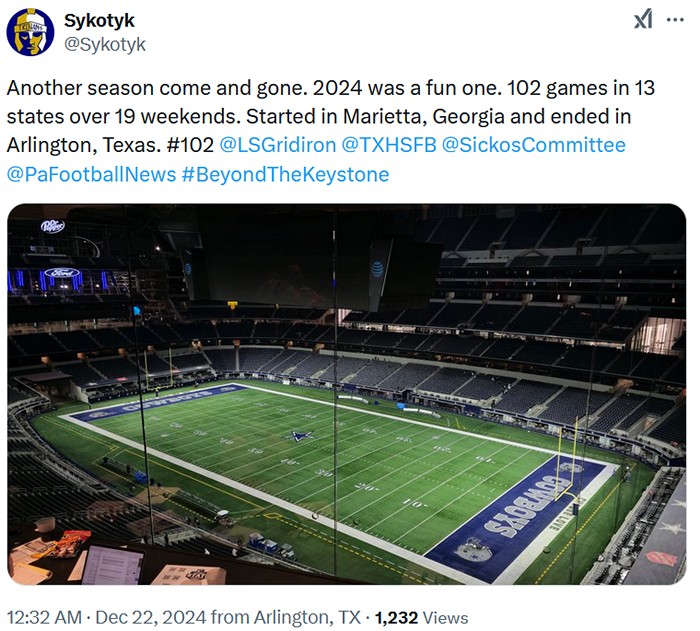Open the three-dot more options menu
The height and width of the screenshot is (631, 700).
point(675,20)
